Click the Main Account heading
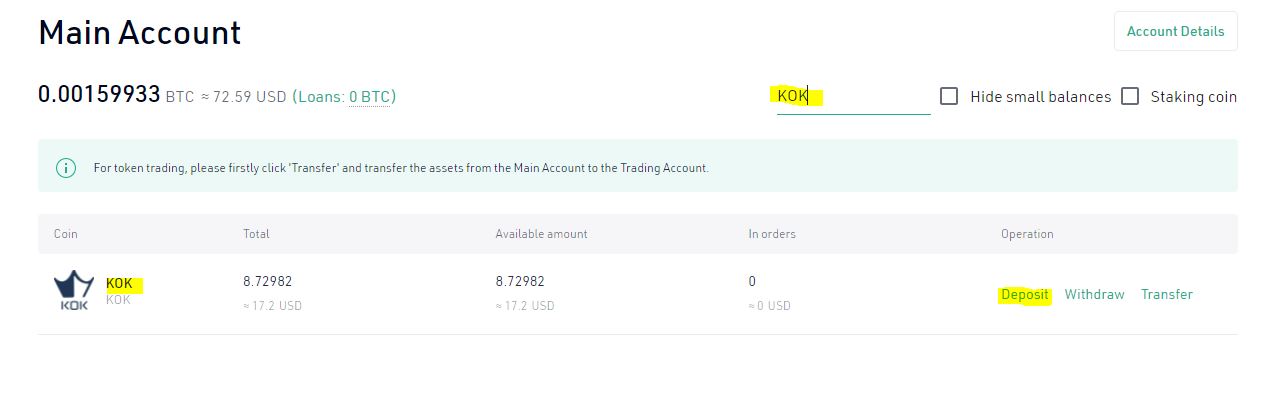Image resolution: width=1273 pixels, height=412 pixels. pyautogui.click(x=139, y=33)
